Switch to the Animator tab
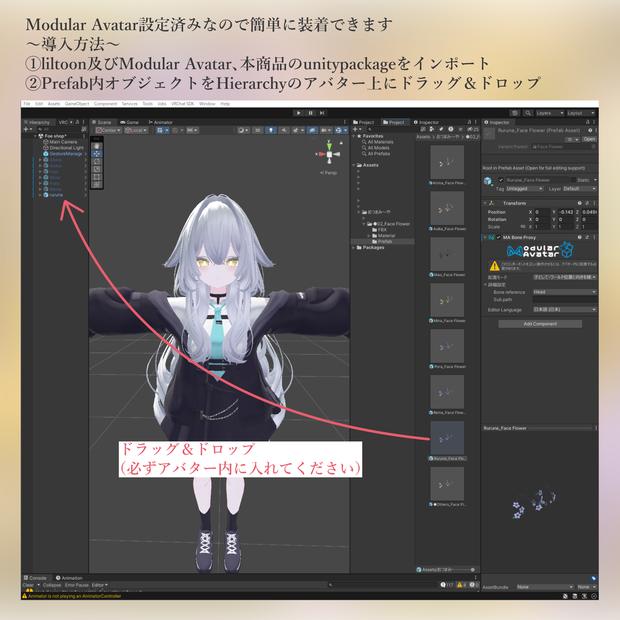The image size is (620, 620). click(161, 122)
